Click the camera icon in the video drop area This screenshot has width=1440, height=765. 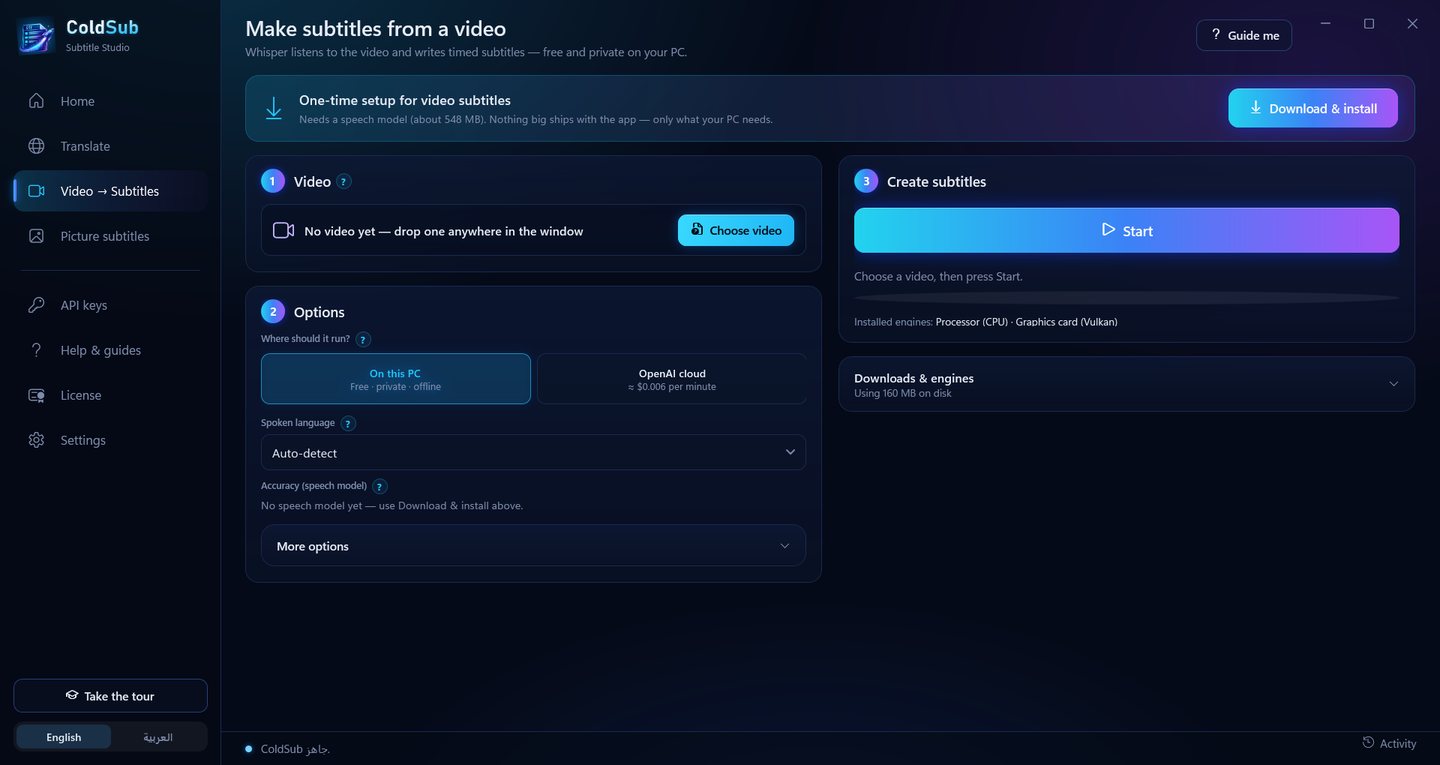pos(283,231)
